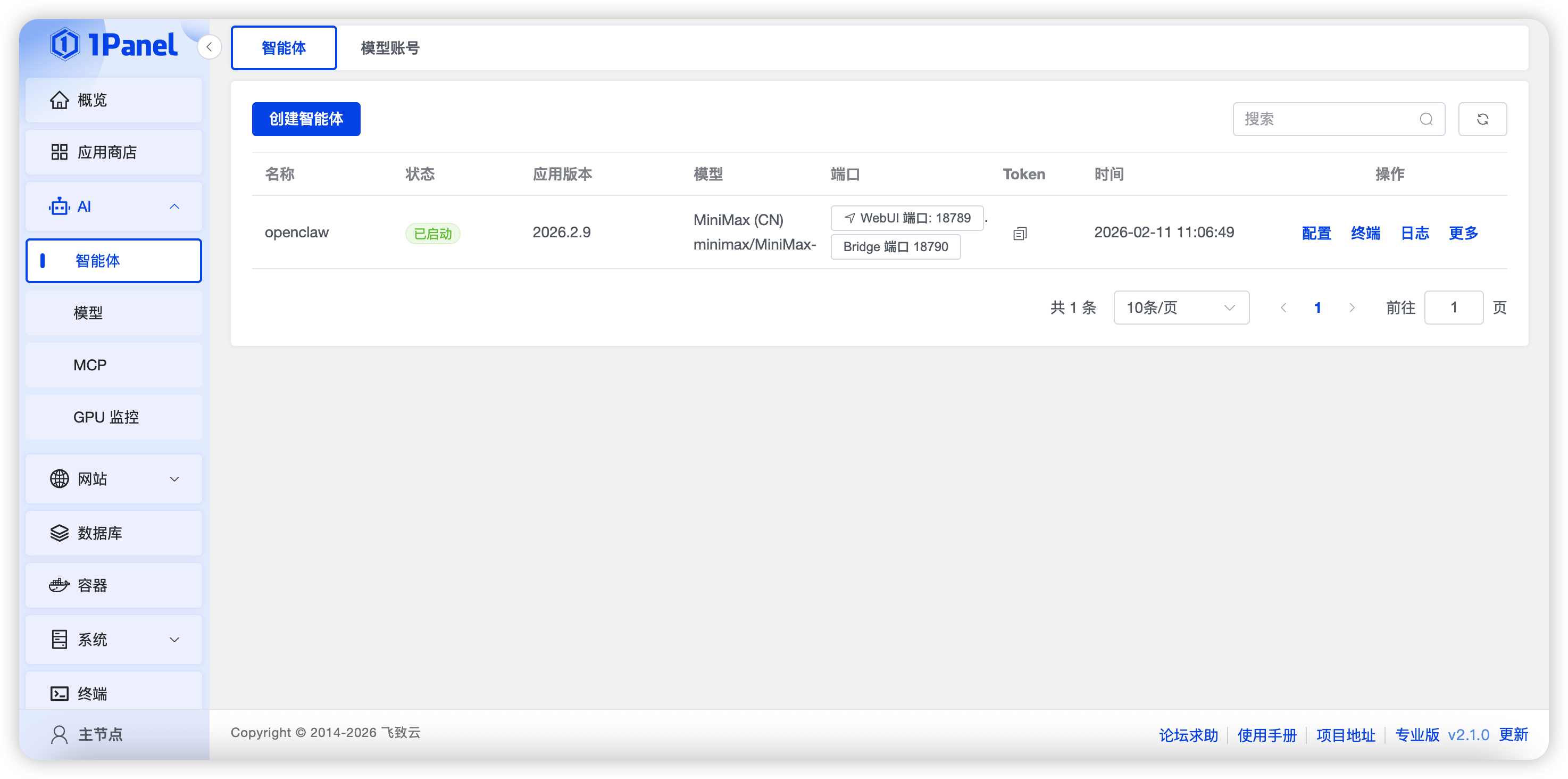Click the 前往 page number input field
This screenshot has height=779, width=1568.
[x=1454, y=308]
